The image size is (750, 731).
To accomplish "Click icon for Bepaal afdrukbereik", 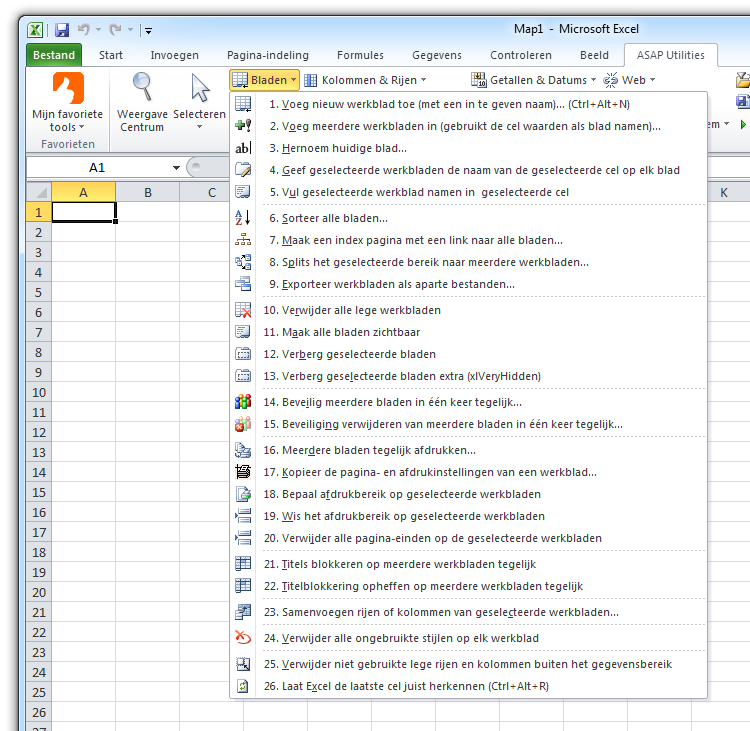I will coord(243,494).
